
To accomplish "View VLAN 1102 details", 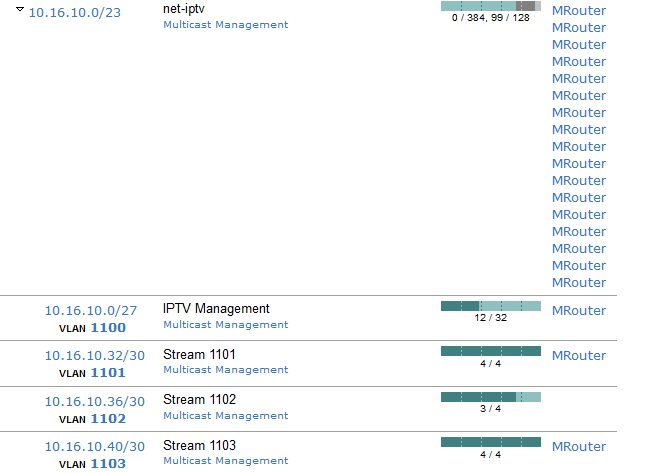I will pyautogui.click(x=108, y=418).
